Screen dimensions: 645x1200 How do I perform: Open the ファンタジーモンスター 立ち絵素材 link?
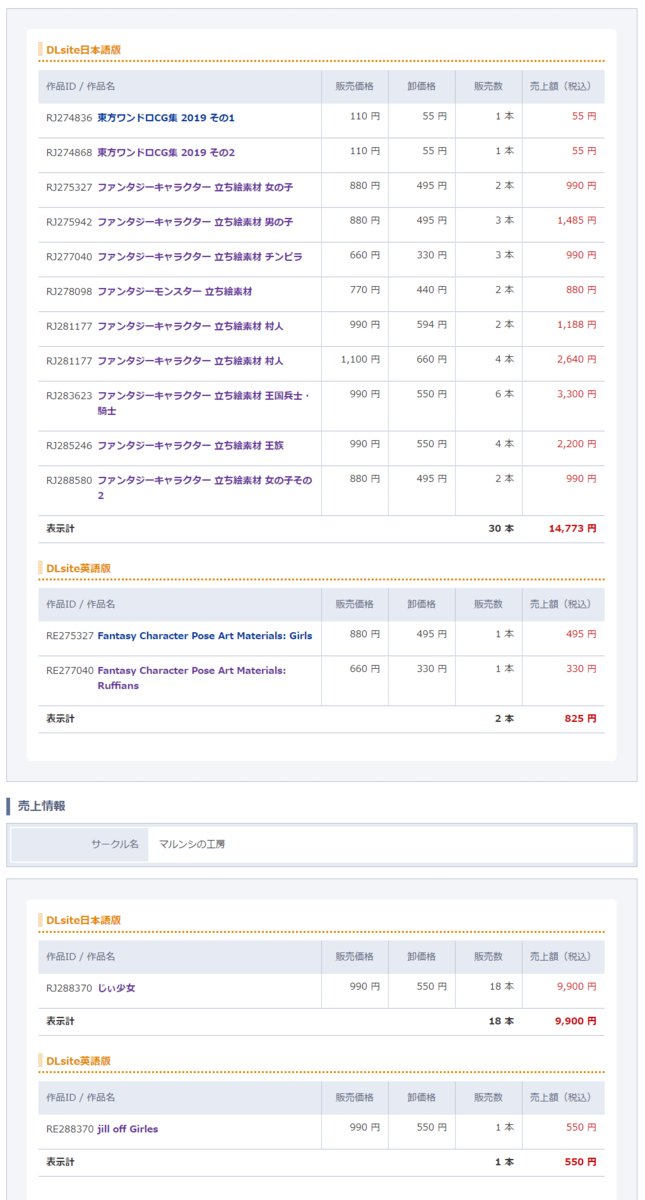tap(175, 291)
